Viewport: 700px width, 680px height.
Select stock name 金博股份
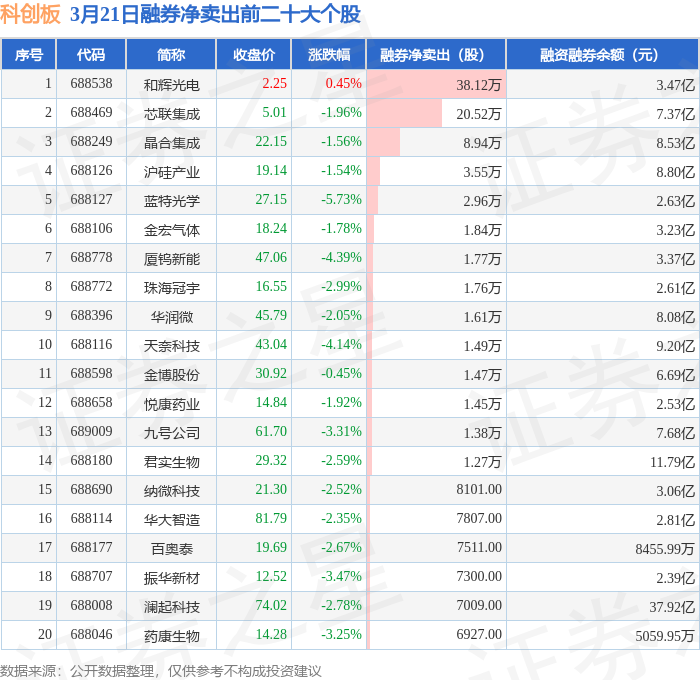pos(171,375)
